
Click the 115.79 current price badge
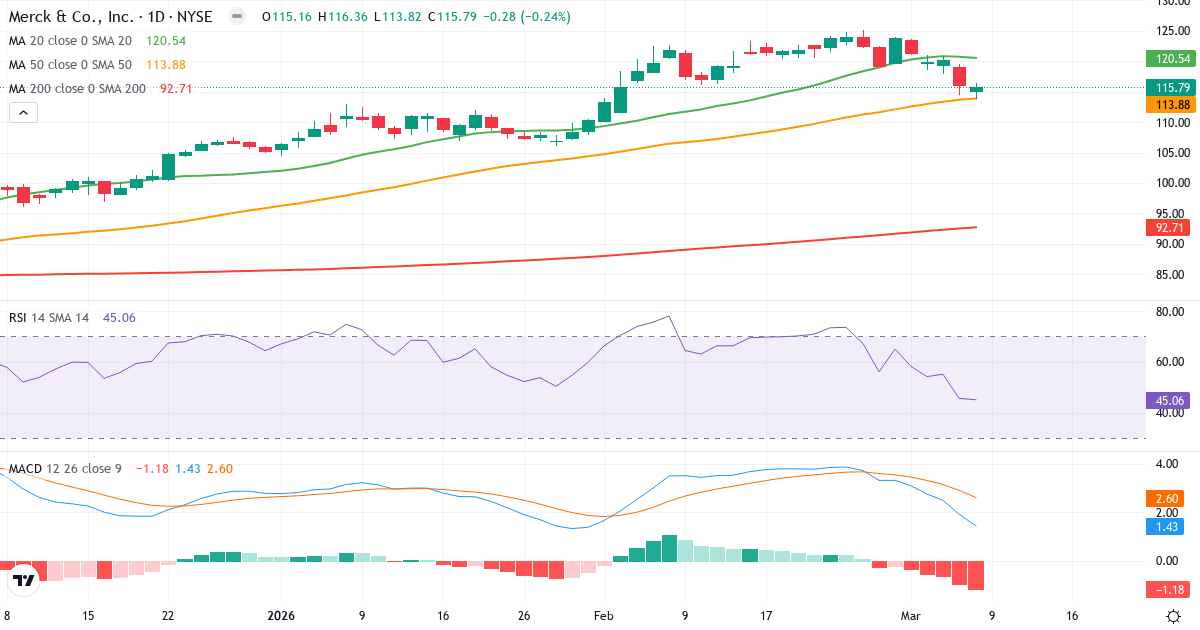[1169, 88]
